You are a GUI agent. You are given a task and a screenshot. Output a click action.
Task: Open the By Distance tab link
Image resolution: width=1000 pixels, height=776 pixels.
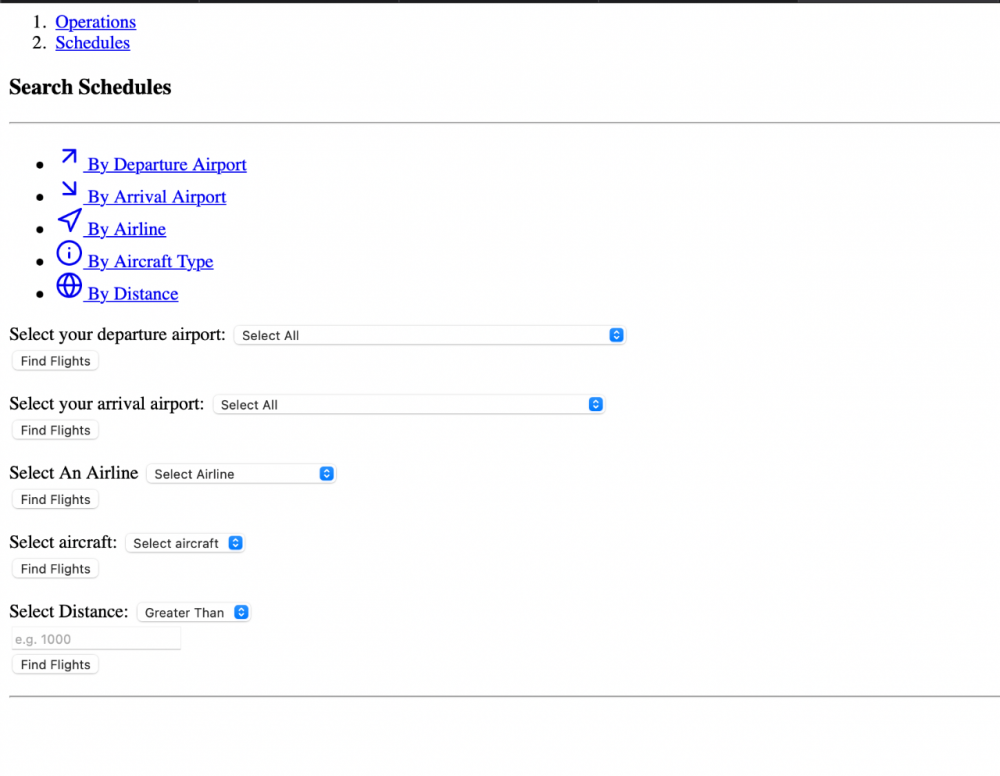coord(132,294)
